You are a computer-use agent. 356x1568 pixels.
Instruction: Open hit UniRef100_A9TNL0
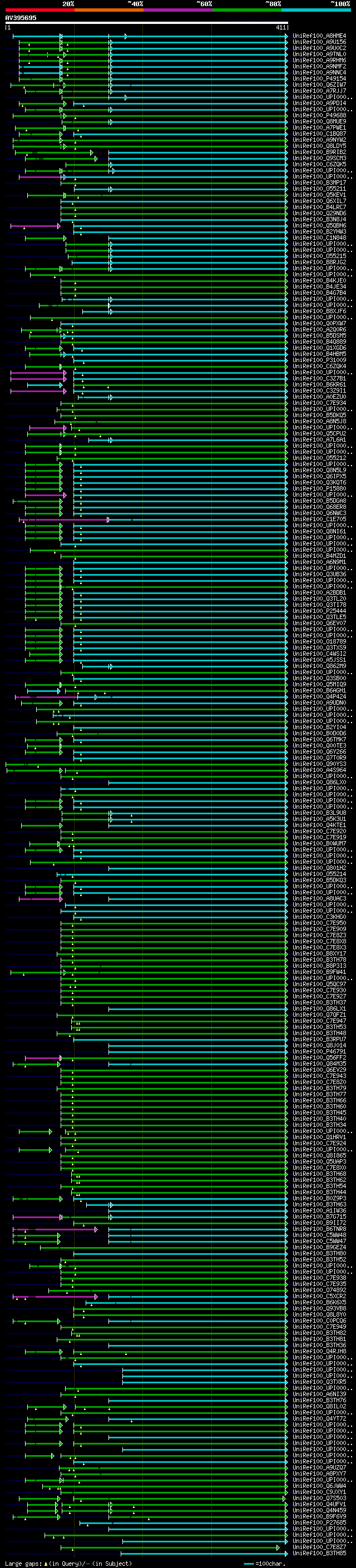pyautogui.click(x=319, y=54)
